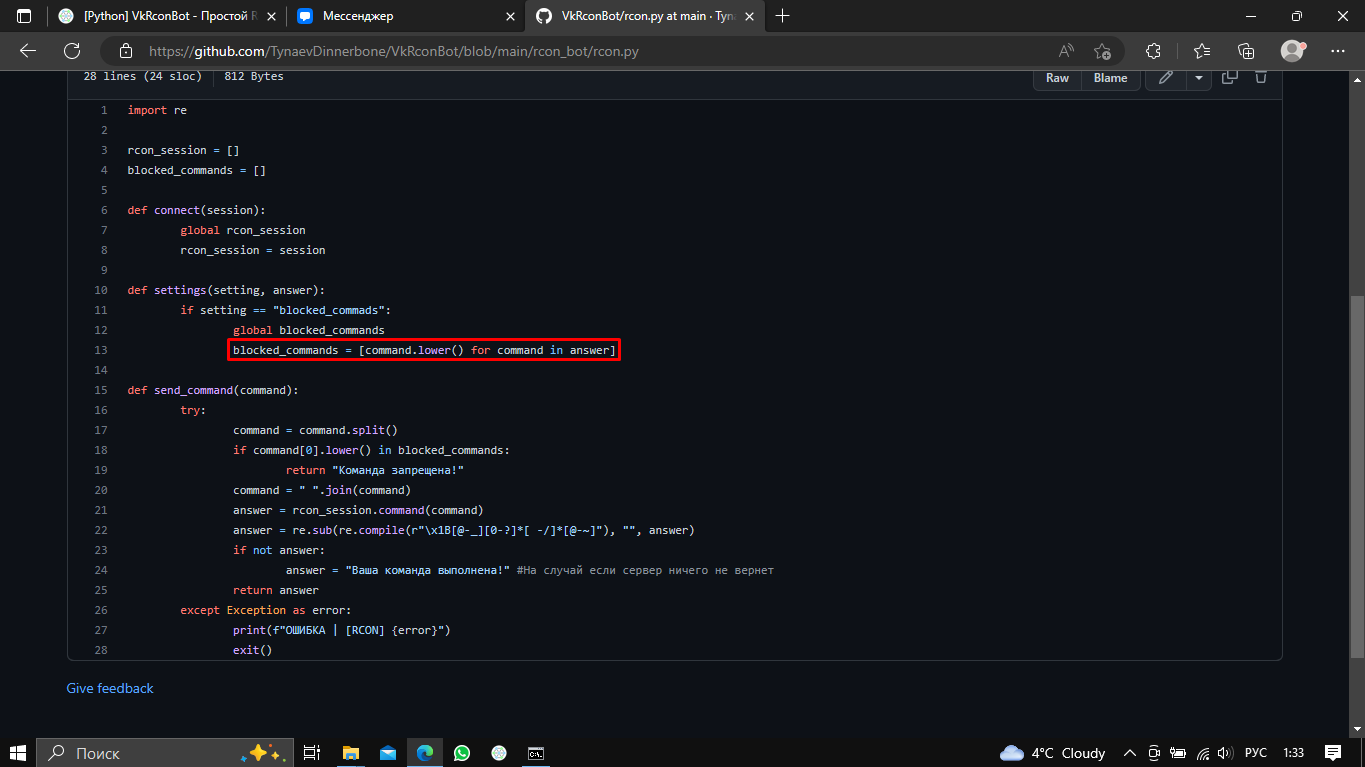
Task: Open browser Settings and more menu
Action: pyautogui.click(x=1338, y=51)
